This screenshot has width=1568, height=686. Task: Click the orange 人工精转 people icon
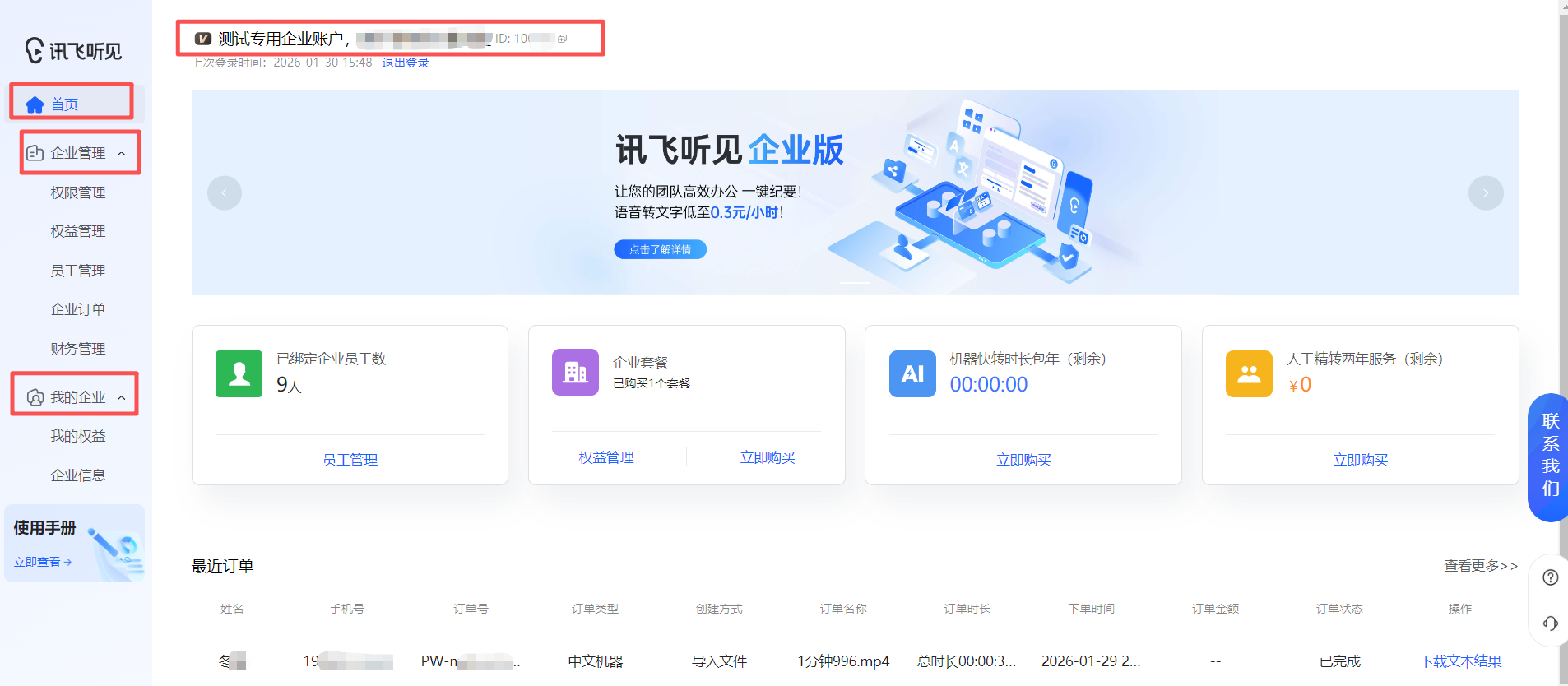click(1249, 373)
